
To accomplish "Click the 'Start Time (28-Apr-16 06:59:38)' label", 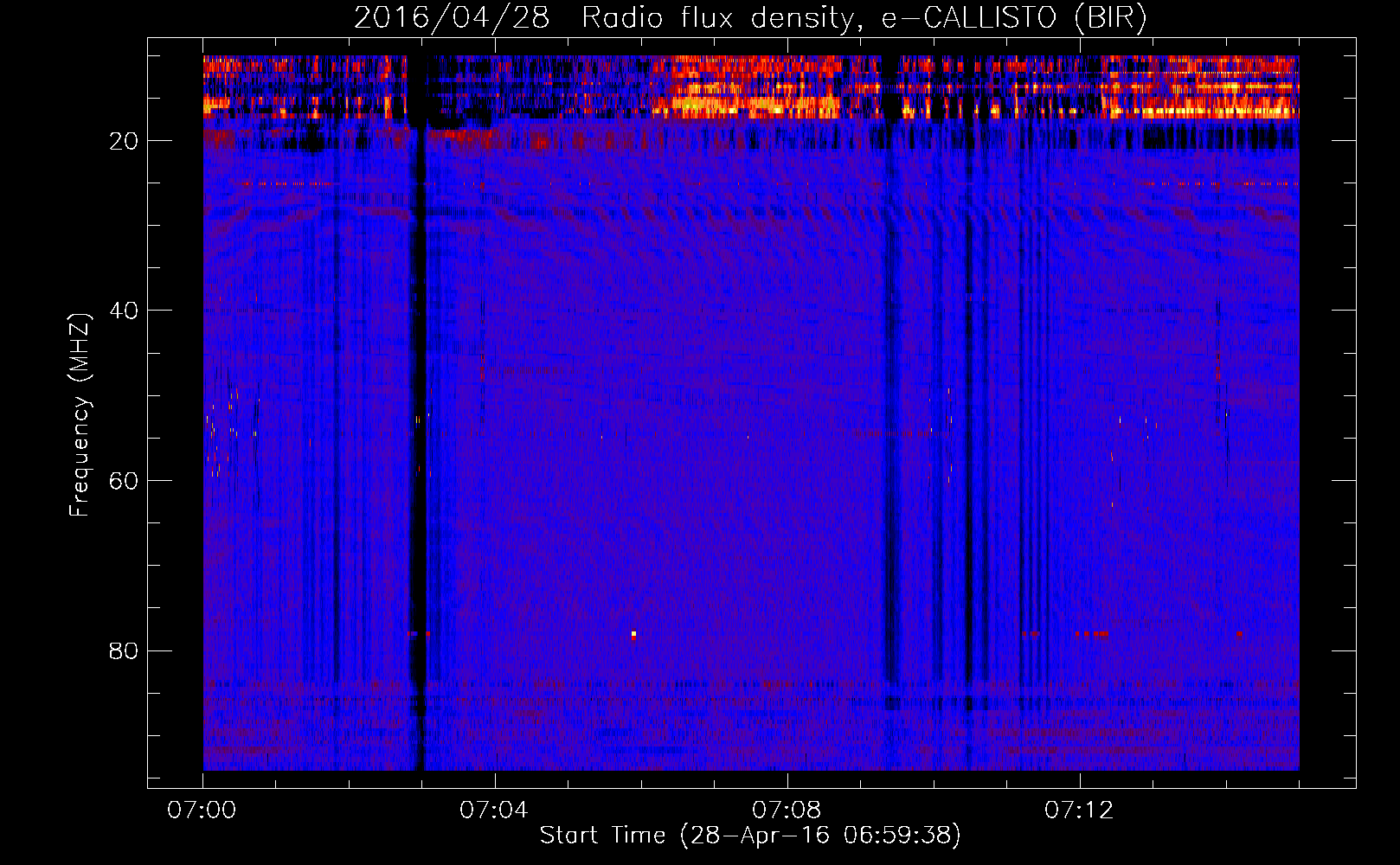I will click(750, 836).
